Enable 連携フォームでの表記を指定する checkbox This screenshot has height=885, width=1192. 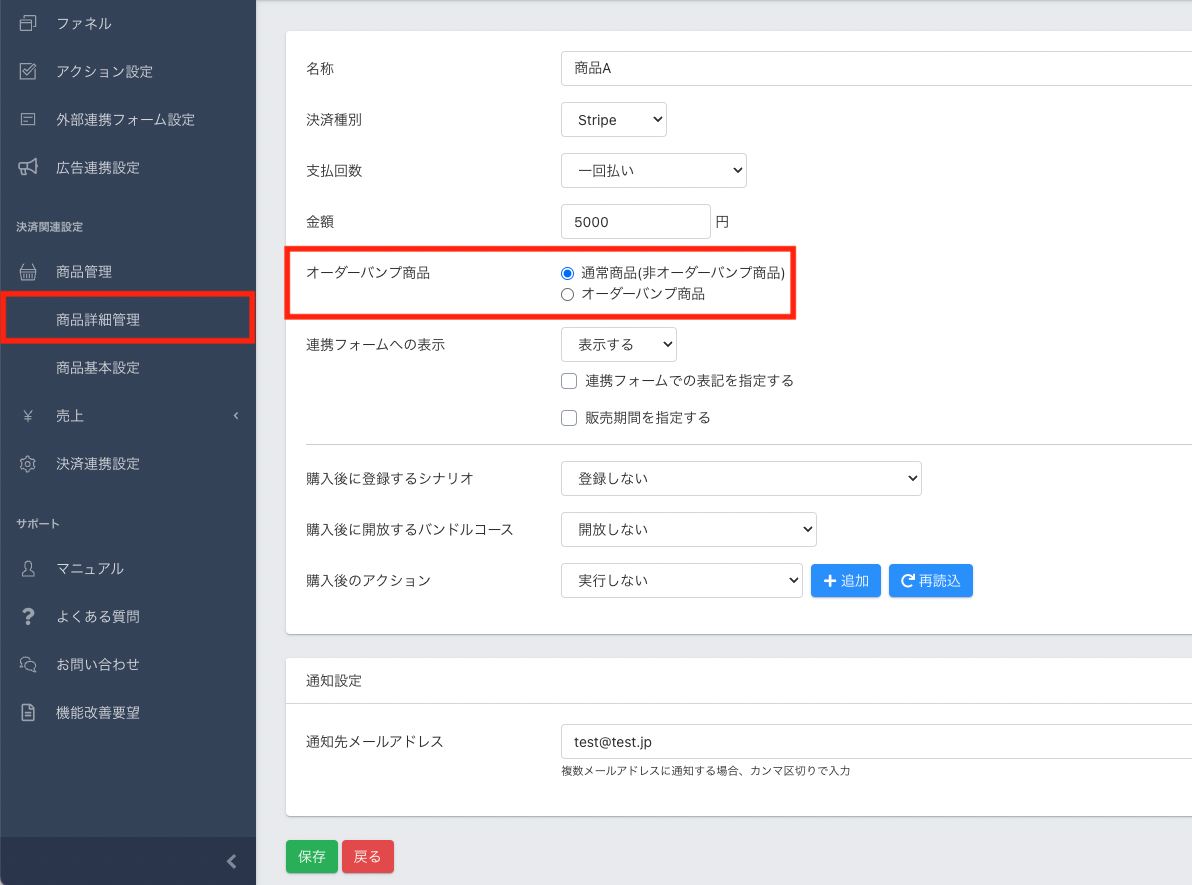tap(569, 381)
